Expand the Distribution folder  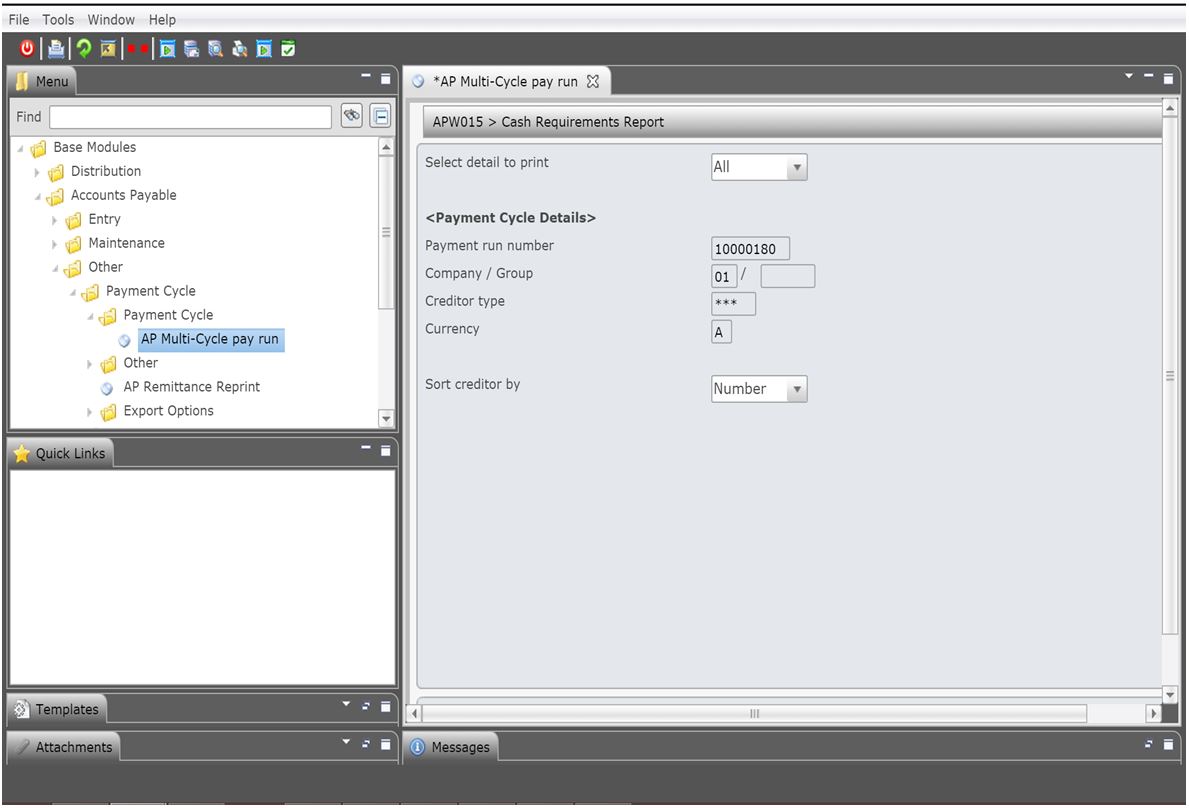36,172
